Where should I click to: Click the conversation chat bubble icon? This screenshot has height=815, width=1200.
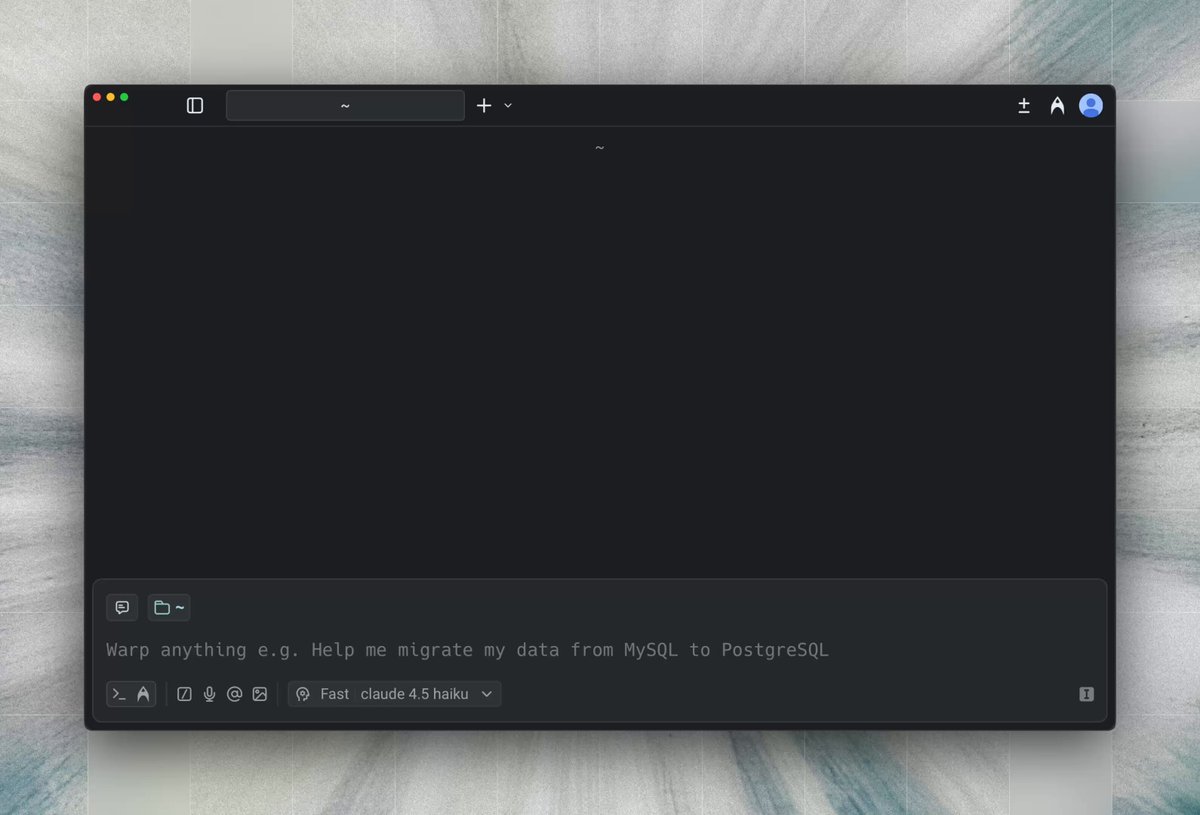(122, 607)
